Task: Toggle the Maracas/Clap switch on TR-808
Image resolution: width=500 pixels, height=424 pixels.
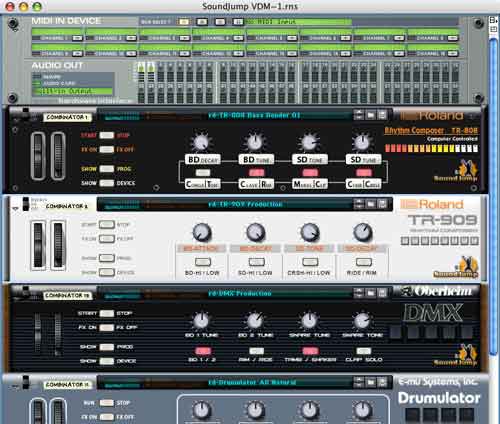Action: (x=310, y=173)
